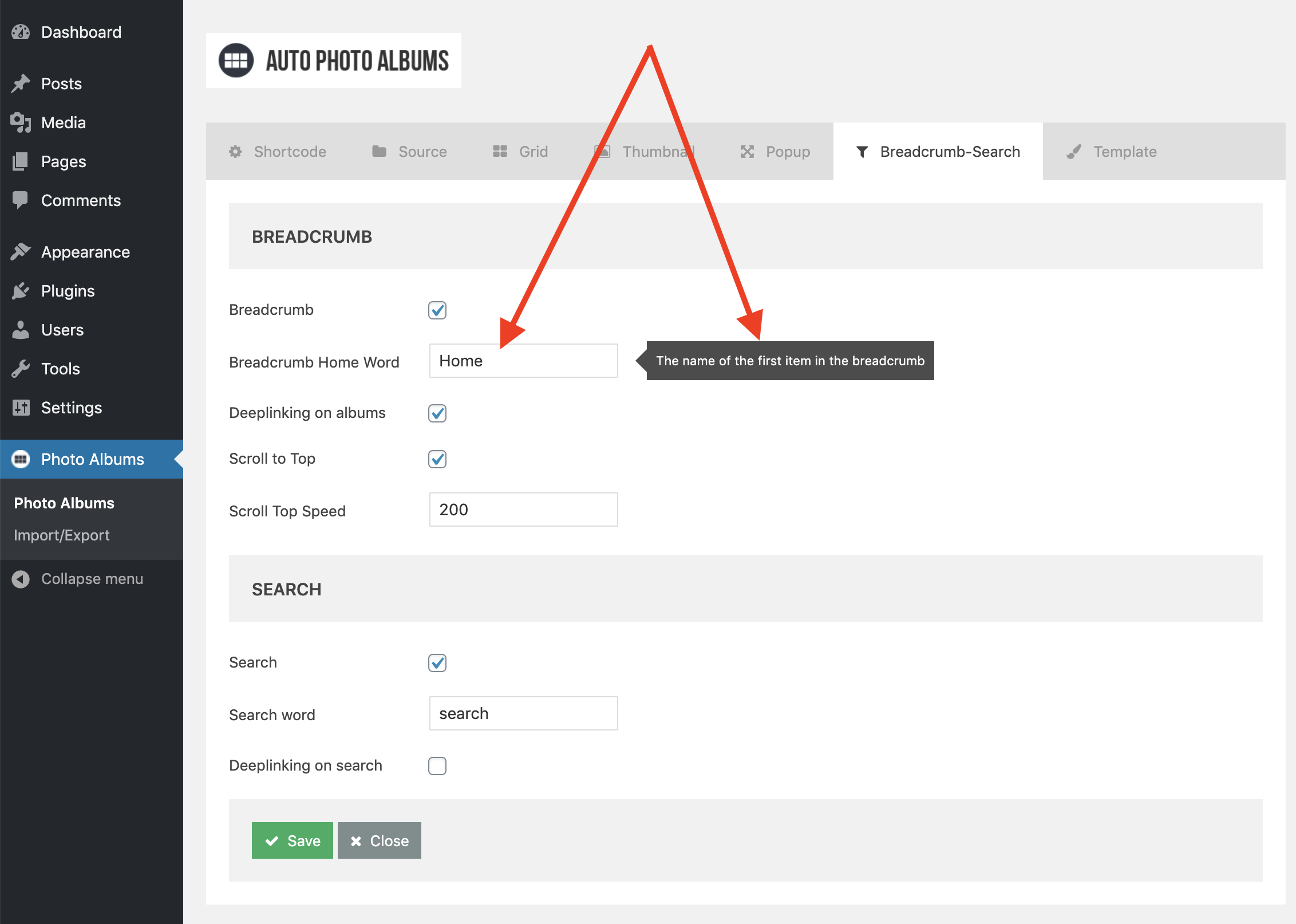Click the Appearance brush icon
Image resolution: width=1296 pixels, height=924 pixels.
[21, 252]
